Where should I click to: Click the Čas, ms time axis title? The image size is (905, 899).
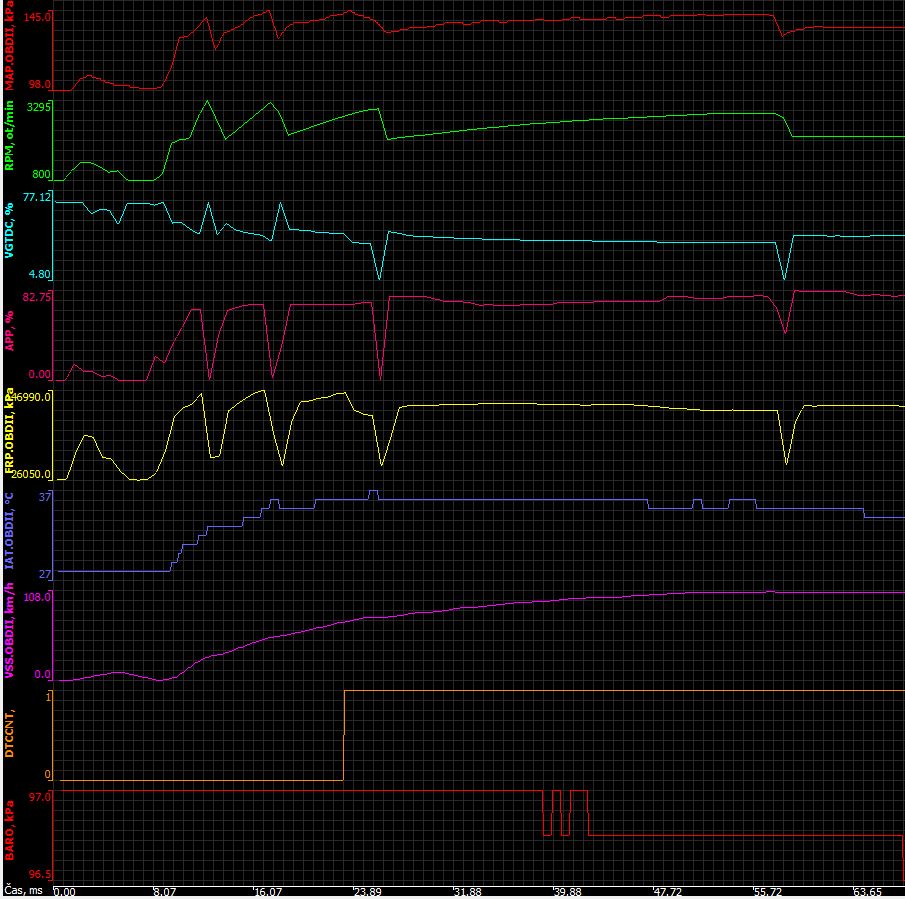pyautogui.click(x=23, y=889)
